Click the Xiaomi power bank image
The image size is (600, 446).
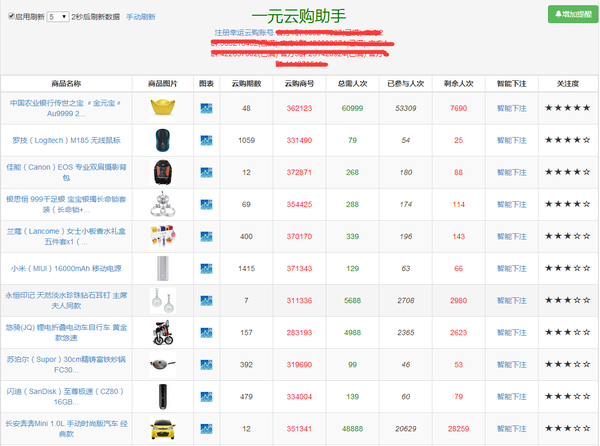(163, 269)
